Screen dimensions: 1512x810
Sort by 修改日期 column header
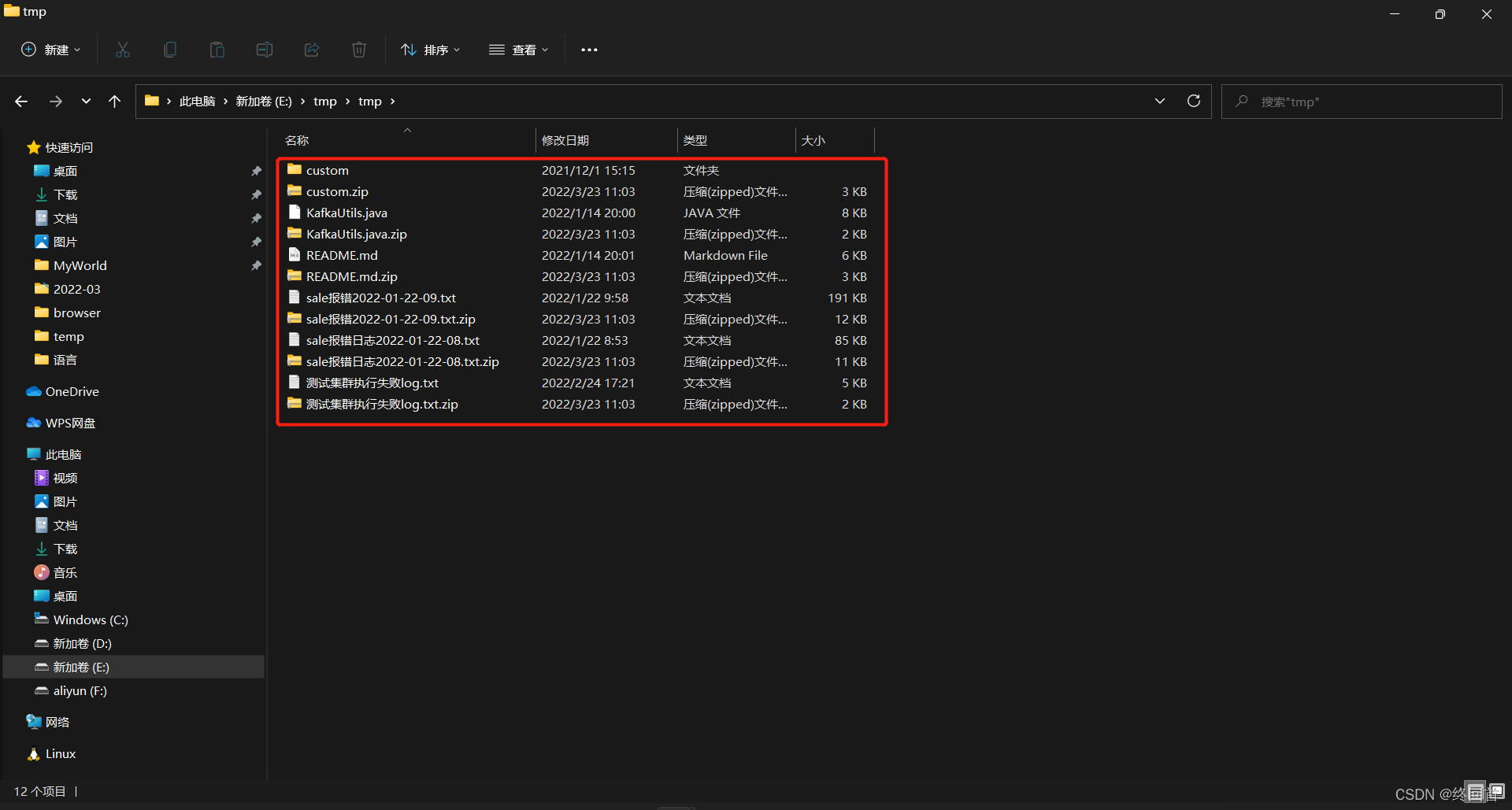[606, 140]
